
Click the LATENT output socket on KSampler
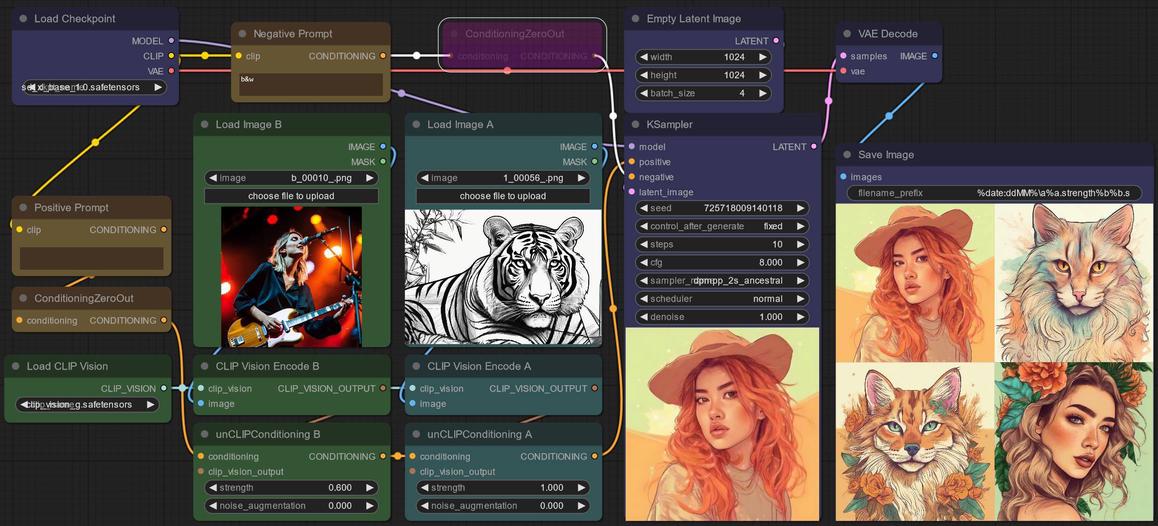(x=814, y=147)
